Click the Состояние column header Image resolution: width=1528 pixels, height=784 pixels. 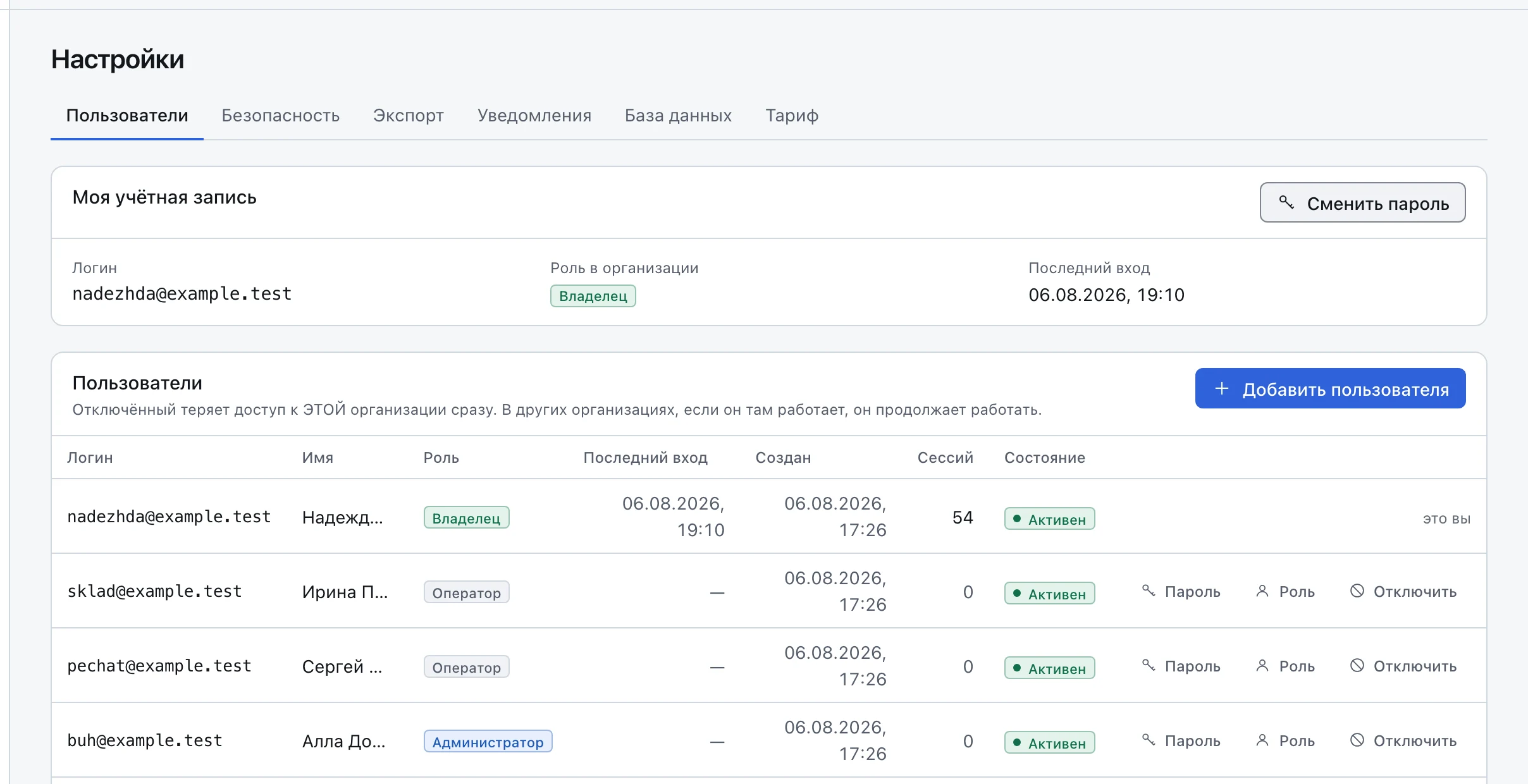click(1045, 457)
